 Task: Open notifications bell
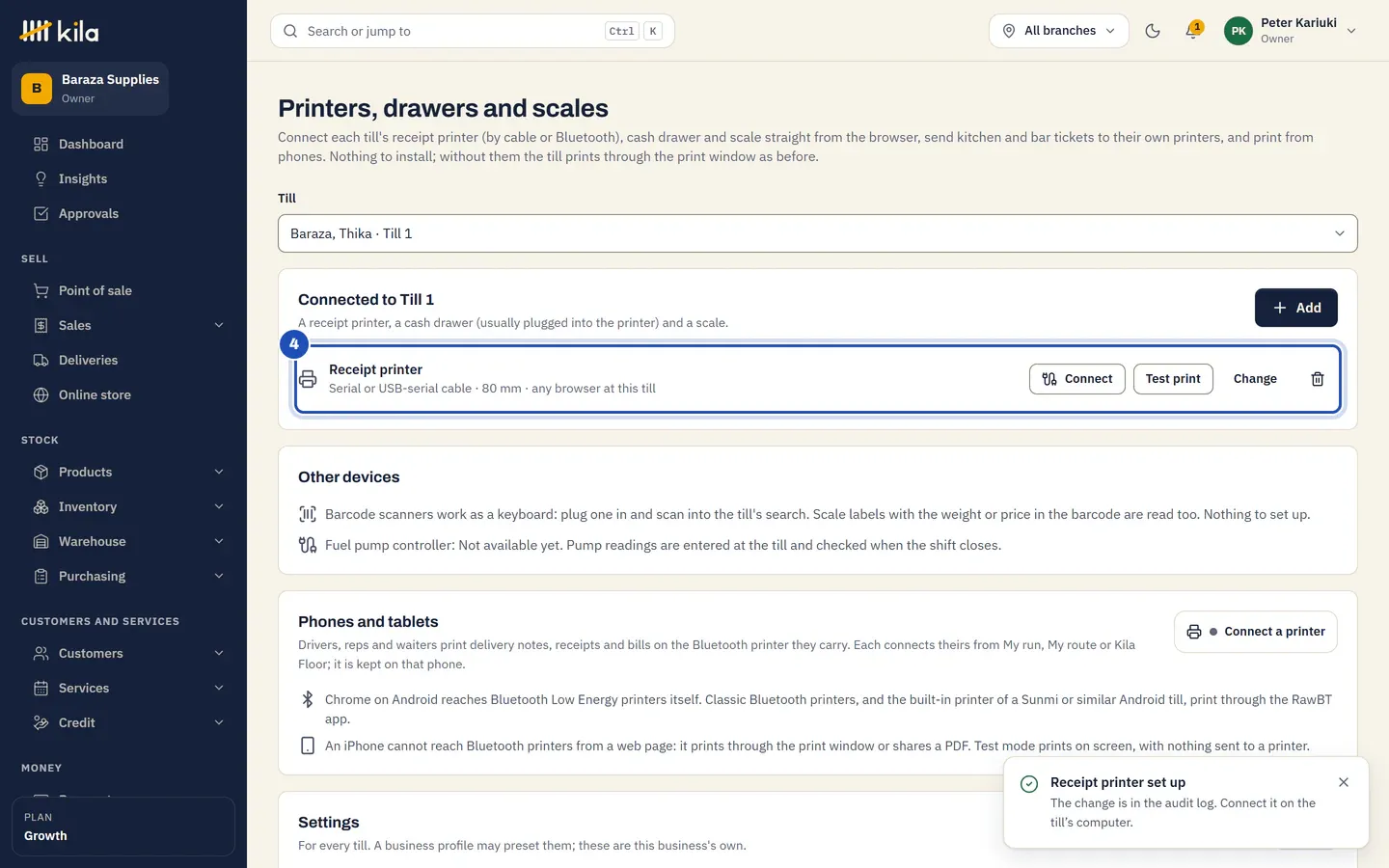[1193, 31]
